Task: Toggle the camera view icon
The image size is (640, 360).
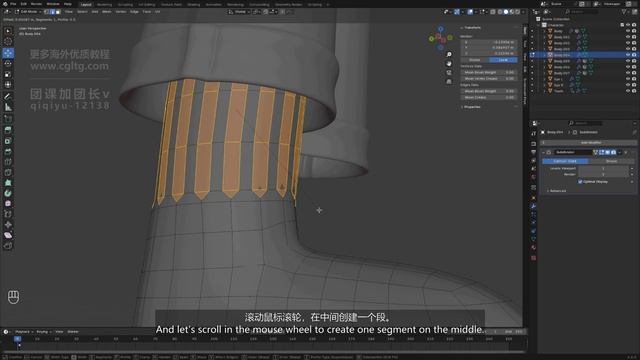Action: tap(449, 73)
